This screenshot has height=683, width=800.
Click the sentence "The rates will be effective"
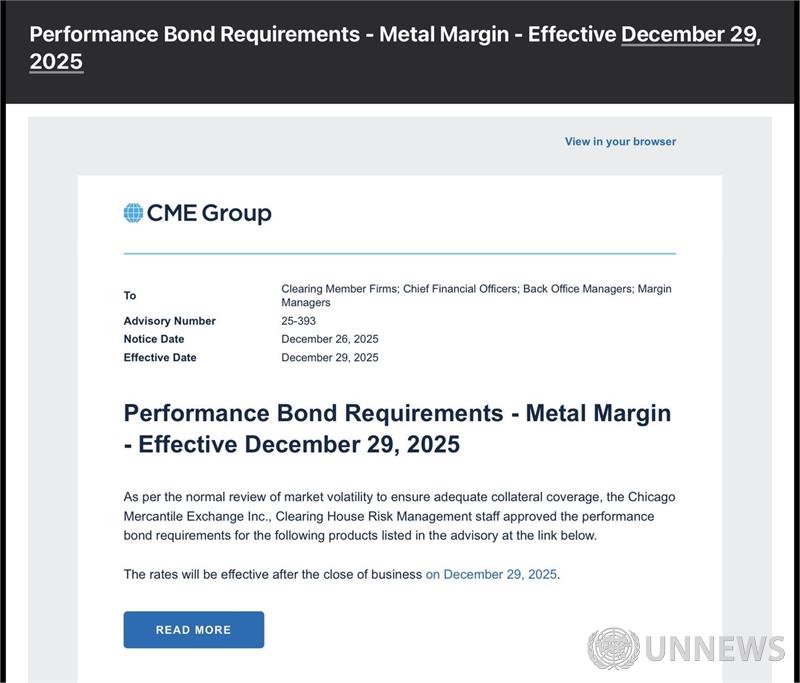(273, 574)
